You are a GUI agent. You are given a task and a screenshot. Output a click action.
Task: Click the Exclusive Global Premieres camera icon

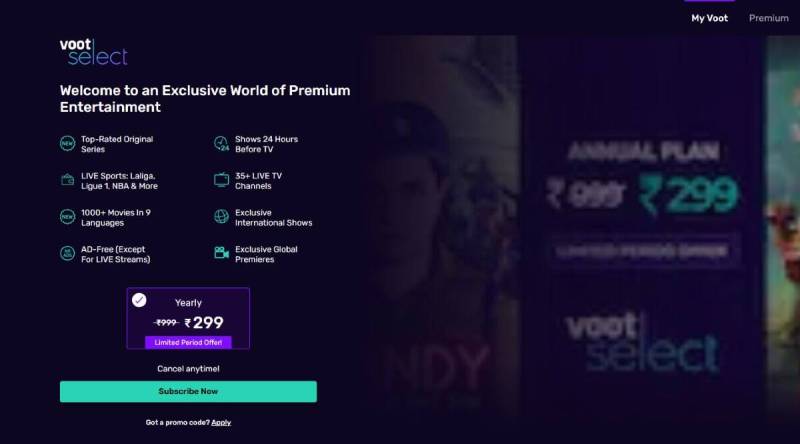click(221, 253)
